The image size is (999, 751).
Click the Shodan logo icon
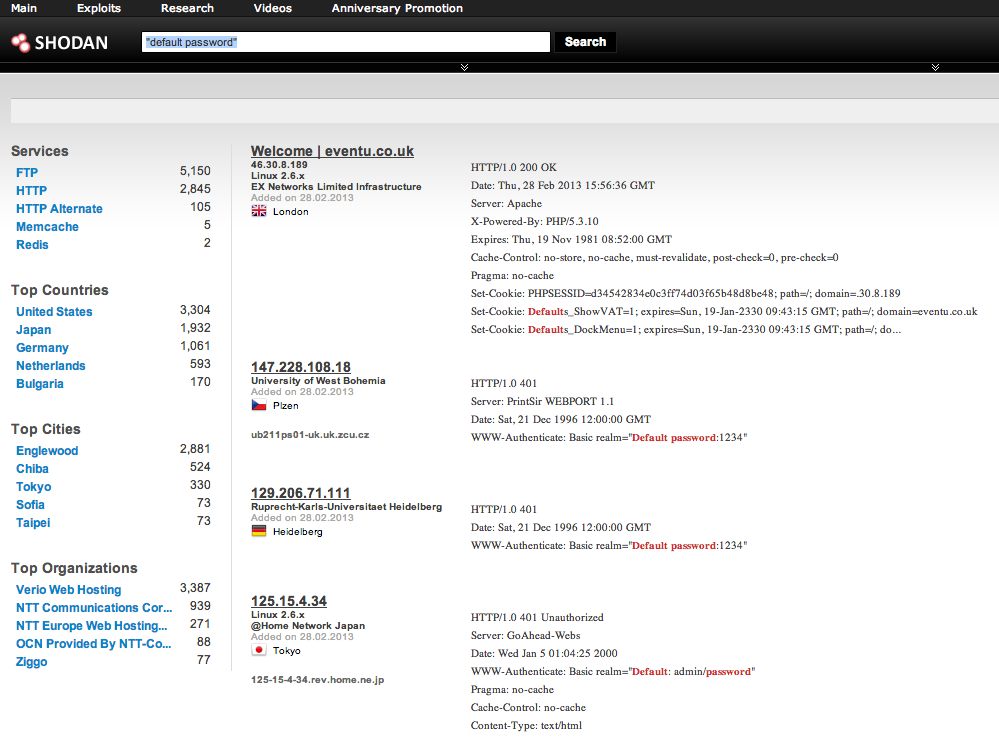coord(20,43)
